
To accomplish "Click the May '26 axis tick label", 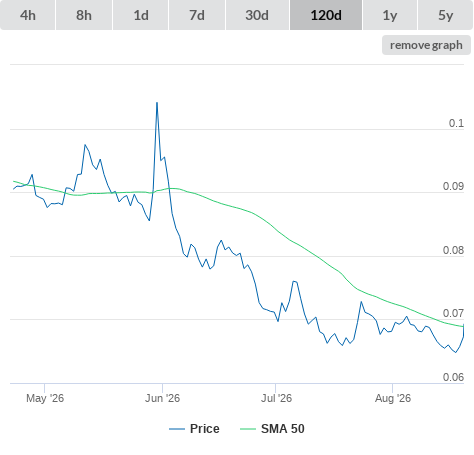I will (45, 398).
